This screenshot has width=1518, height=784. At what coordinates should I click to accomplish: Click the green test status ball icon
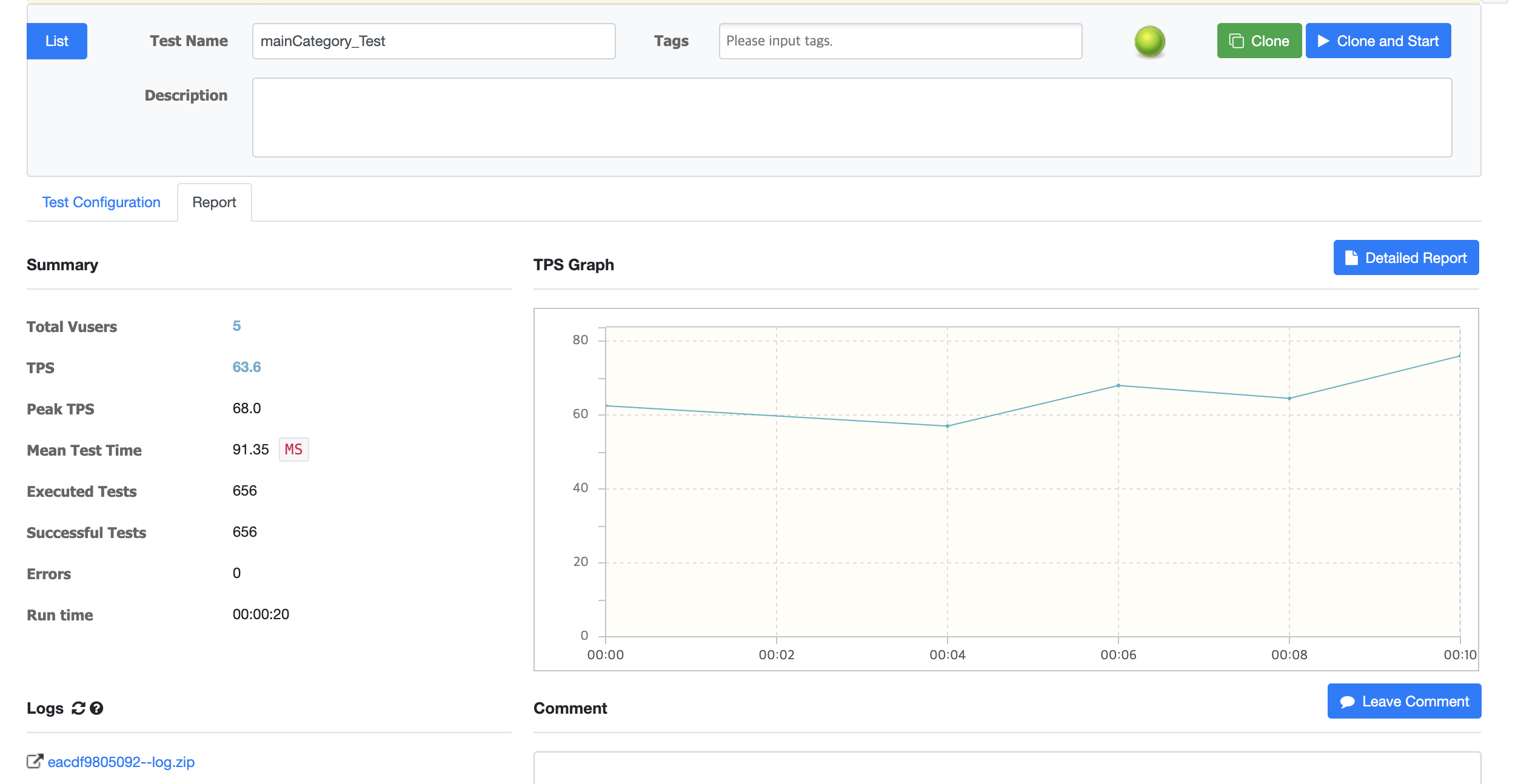1149,41
